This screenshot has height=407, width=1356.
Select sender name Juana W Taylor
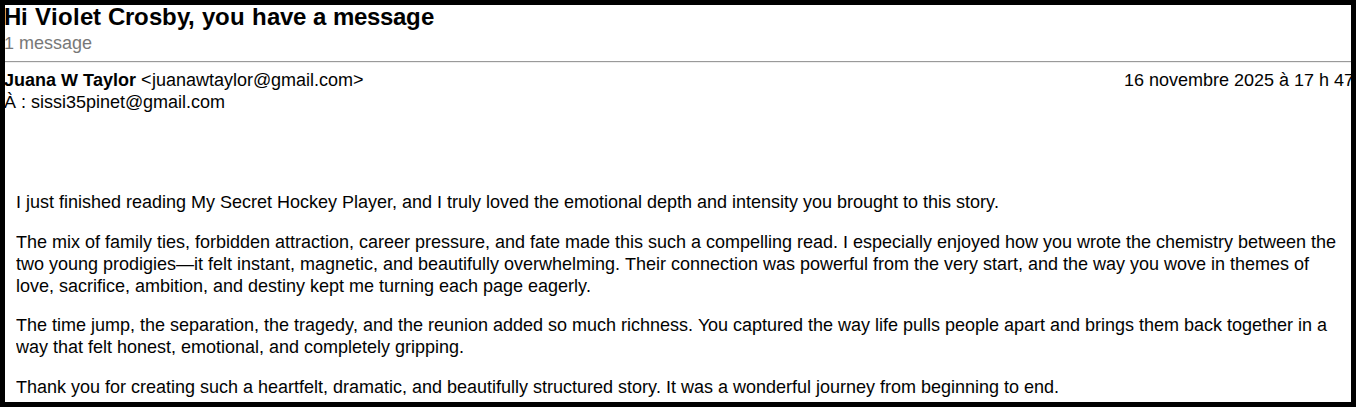pyautogui.click(x=71, y=80)
